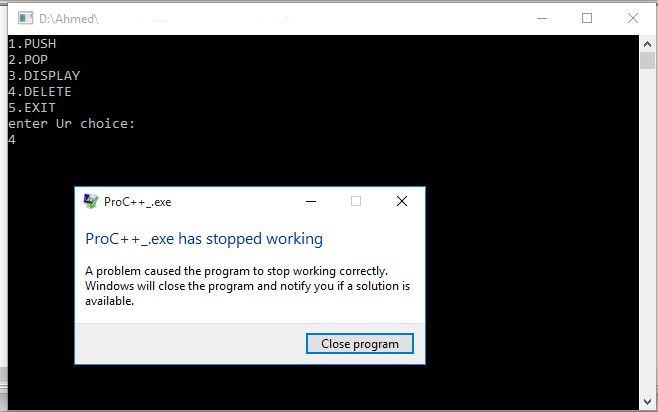Minimize the D:\Ahmed console window

coord(542,18)
